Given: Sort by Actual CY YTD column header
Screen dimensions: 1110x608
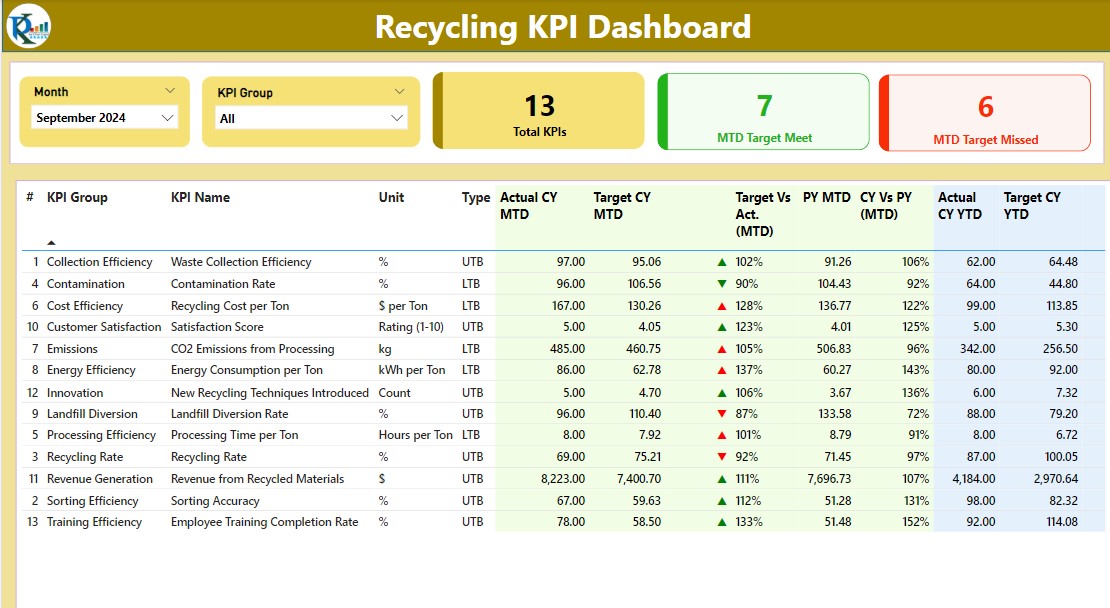Looking at the screenshot, I should click(x=959, y=206).
